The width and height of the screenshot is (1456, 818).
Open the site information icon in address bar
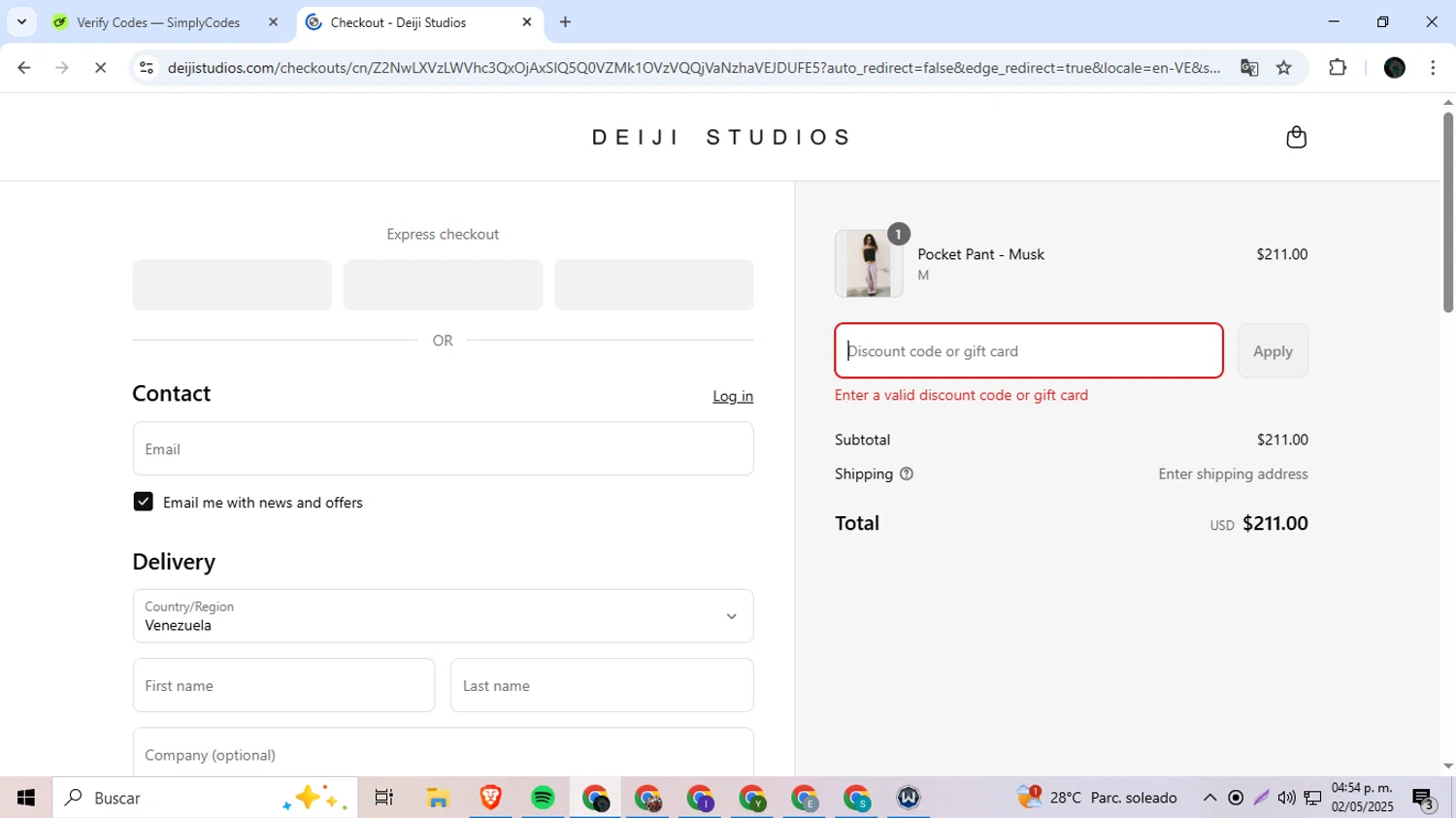pos(147,67)
